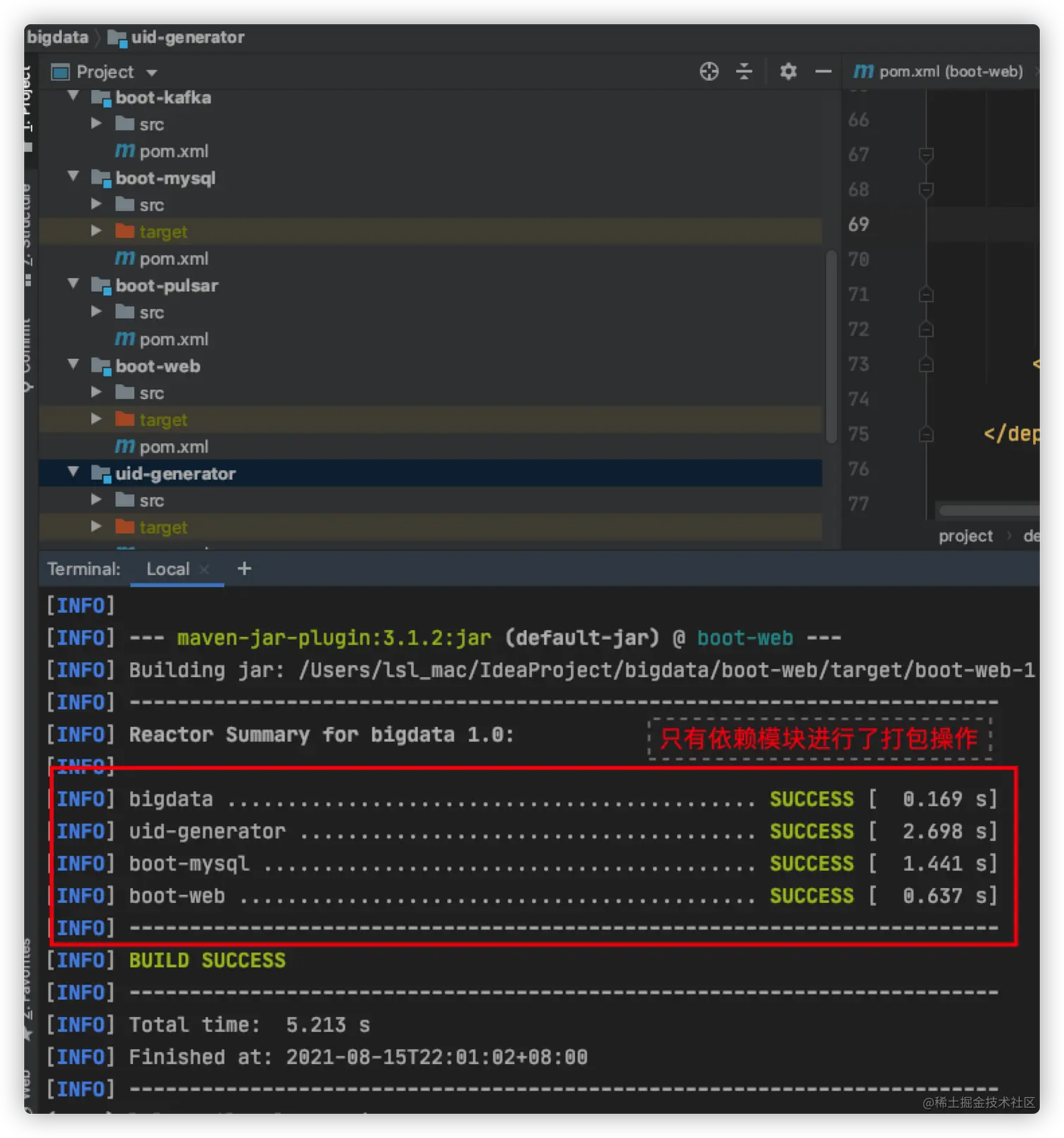Expand src folder under uid-generator
Image resolution: width=1064 pixels, height=1138 pixels.
tap(96, 500)
